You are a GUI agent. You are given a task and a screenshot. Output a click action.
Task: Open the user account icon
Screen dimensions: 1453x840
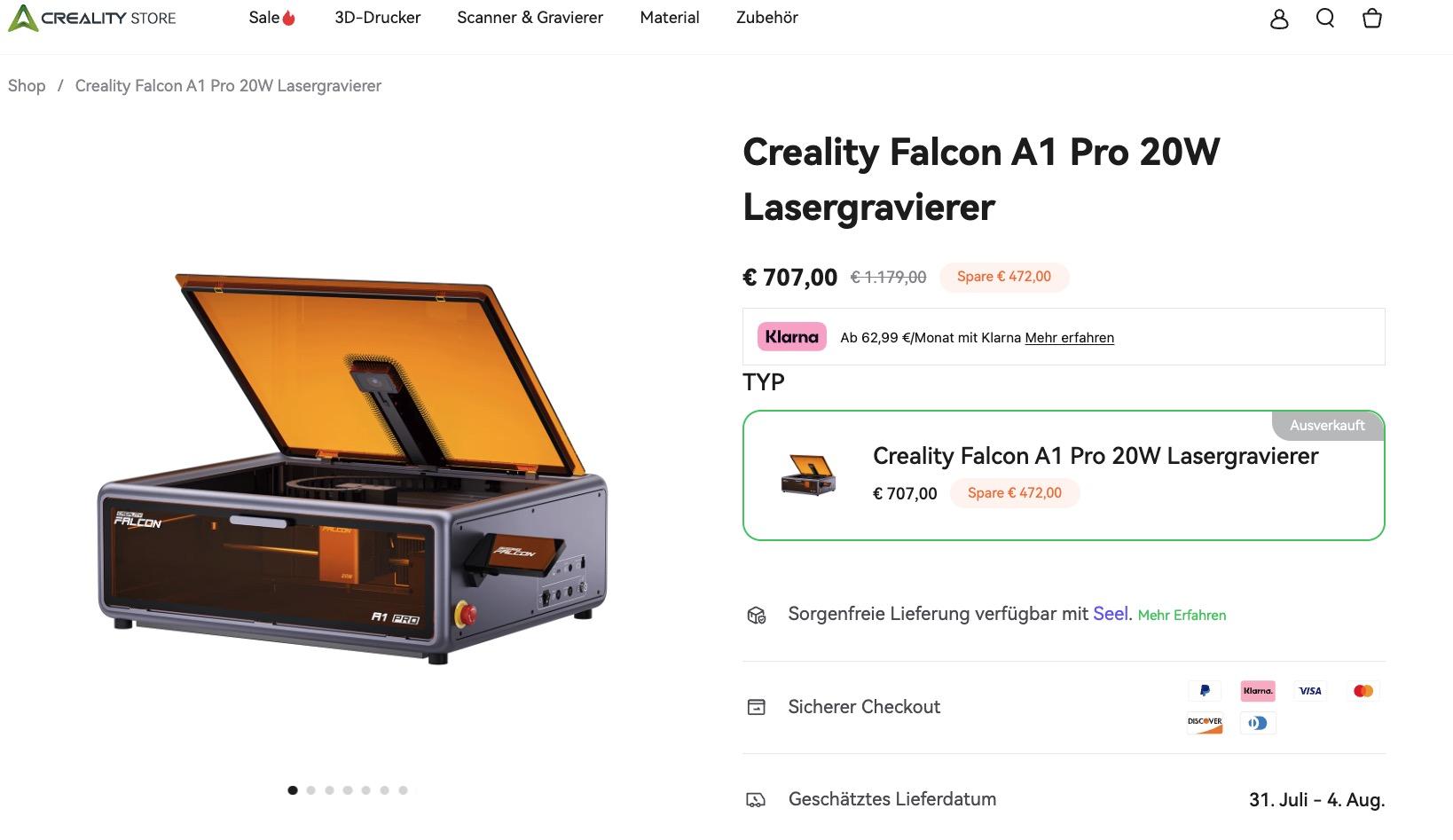tap(1278, 19)
